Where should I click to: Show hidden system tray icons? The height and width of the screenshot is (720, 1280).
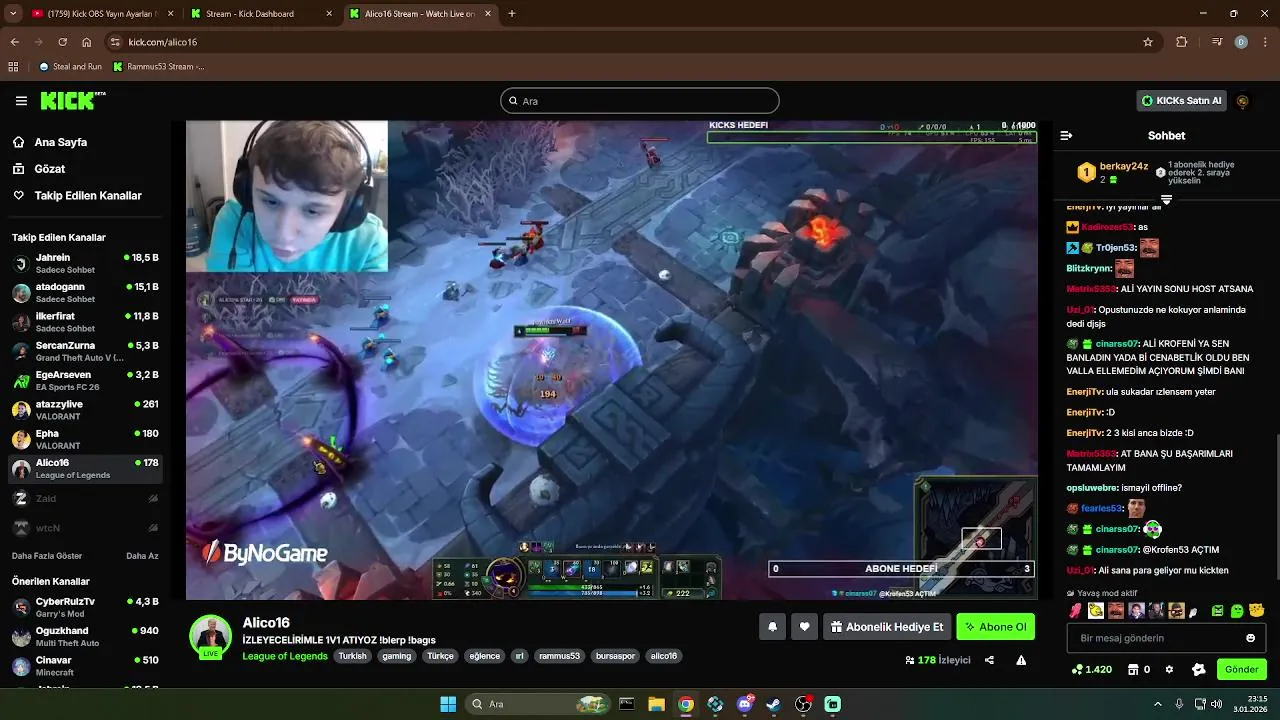tap(1158, 704)
